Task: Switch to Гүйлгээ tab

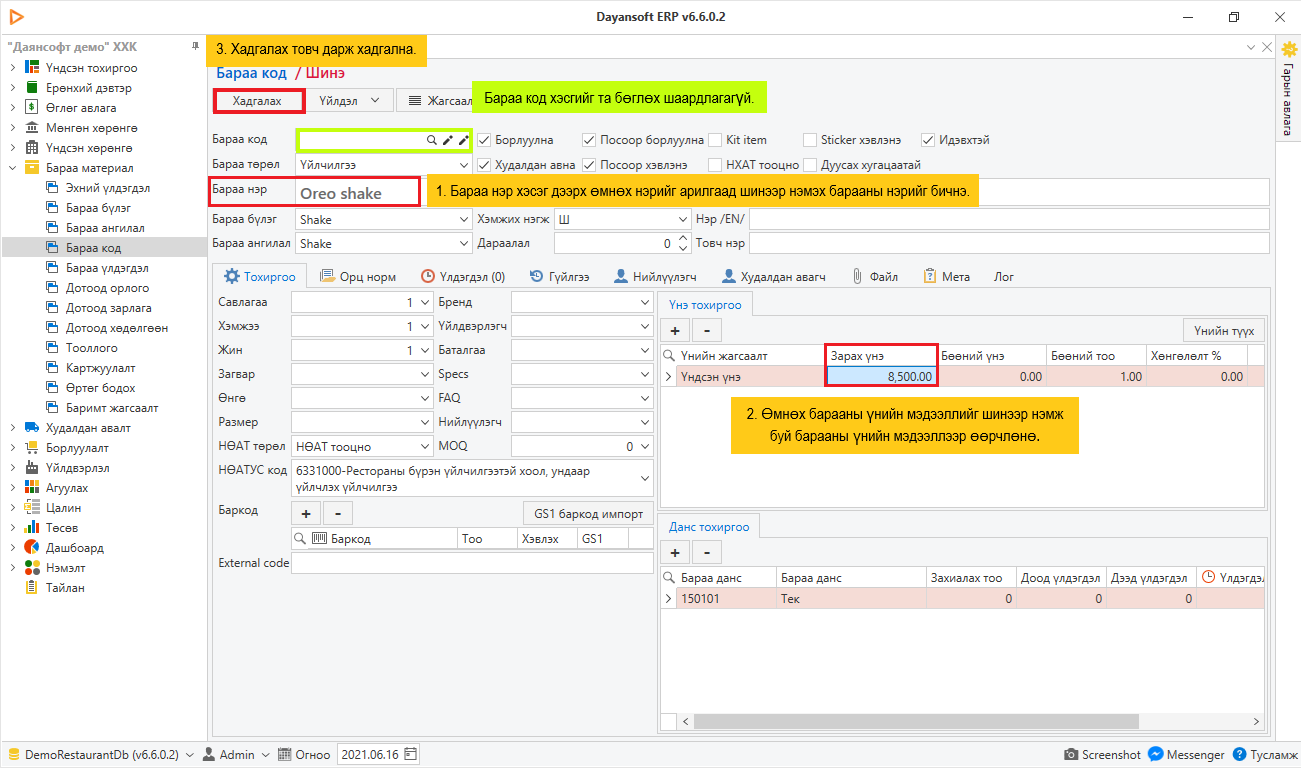Action: [559, 277]
